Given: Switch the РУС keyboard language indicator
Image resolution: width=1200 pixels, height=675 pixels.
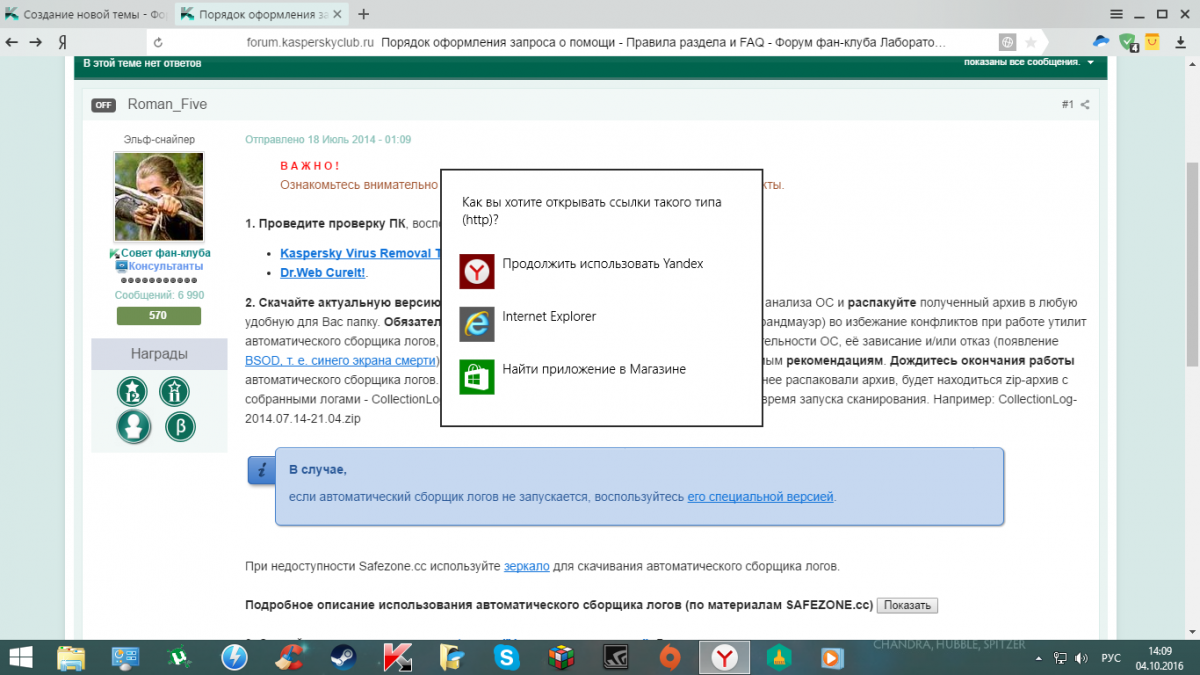Looking at the screenshot, I should click(x=1111, y=657).
